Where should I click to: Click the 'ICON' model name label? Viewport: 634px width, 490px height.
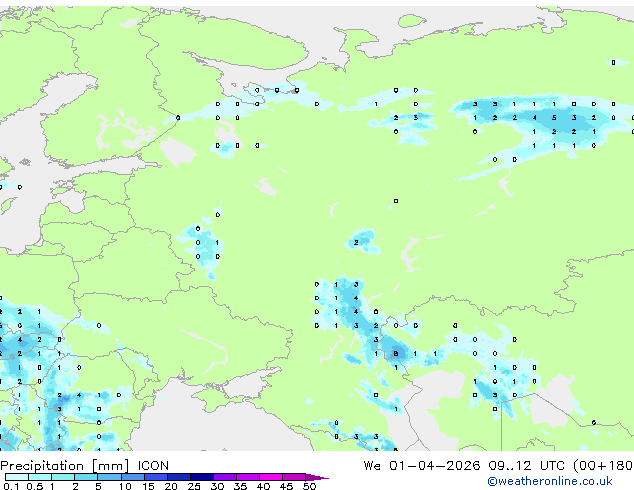(153, 465)
